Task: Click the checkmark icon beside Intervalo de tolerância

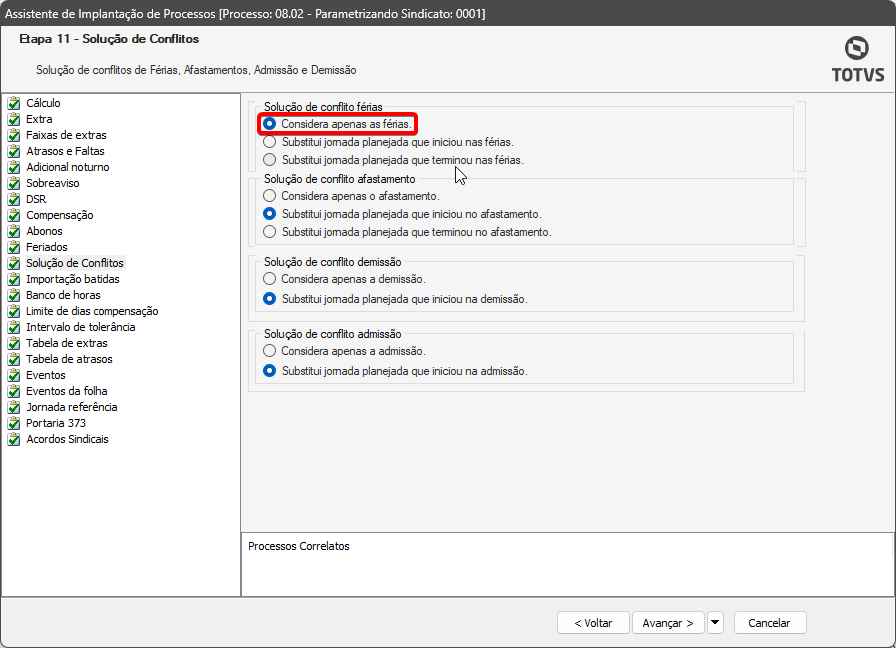Action: pyautogui.click(x=14, y=327)
